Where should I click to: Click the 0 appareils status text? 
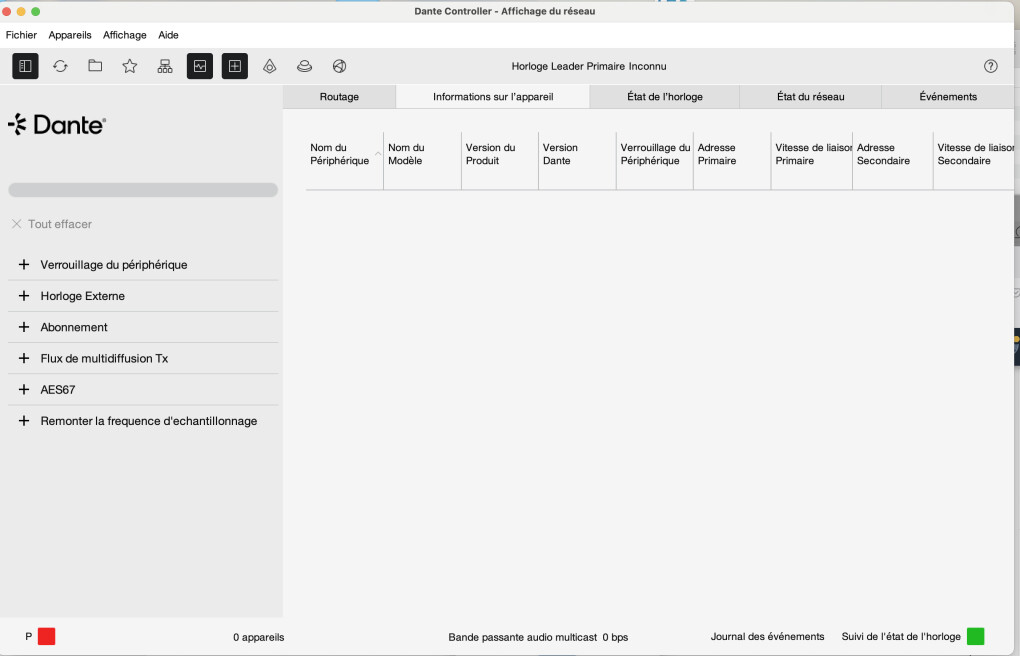pos(259,637)
